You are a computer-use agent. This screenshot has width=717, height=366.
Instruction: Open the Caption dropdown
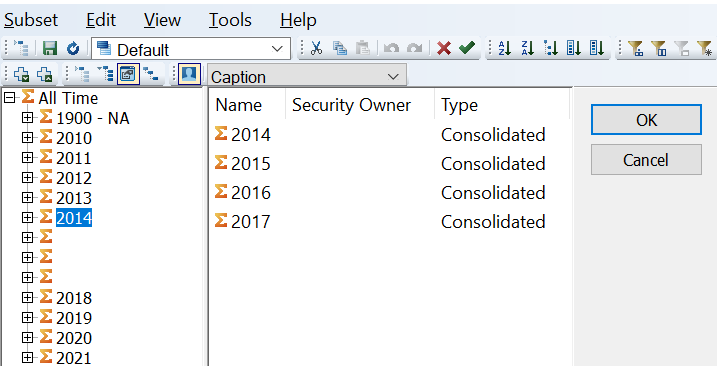(x=307, y=75)
